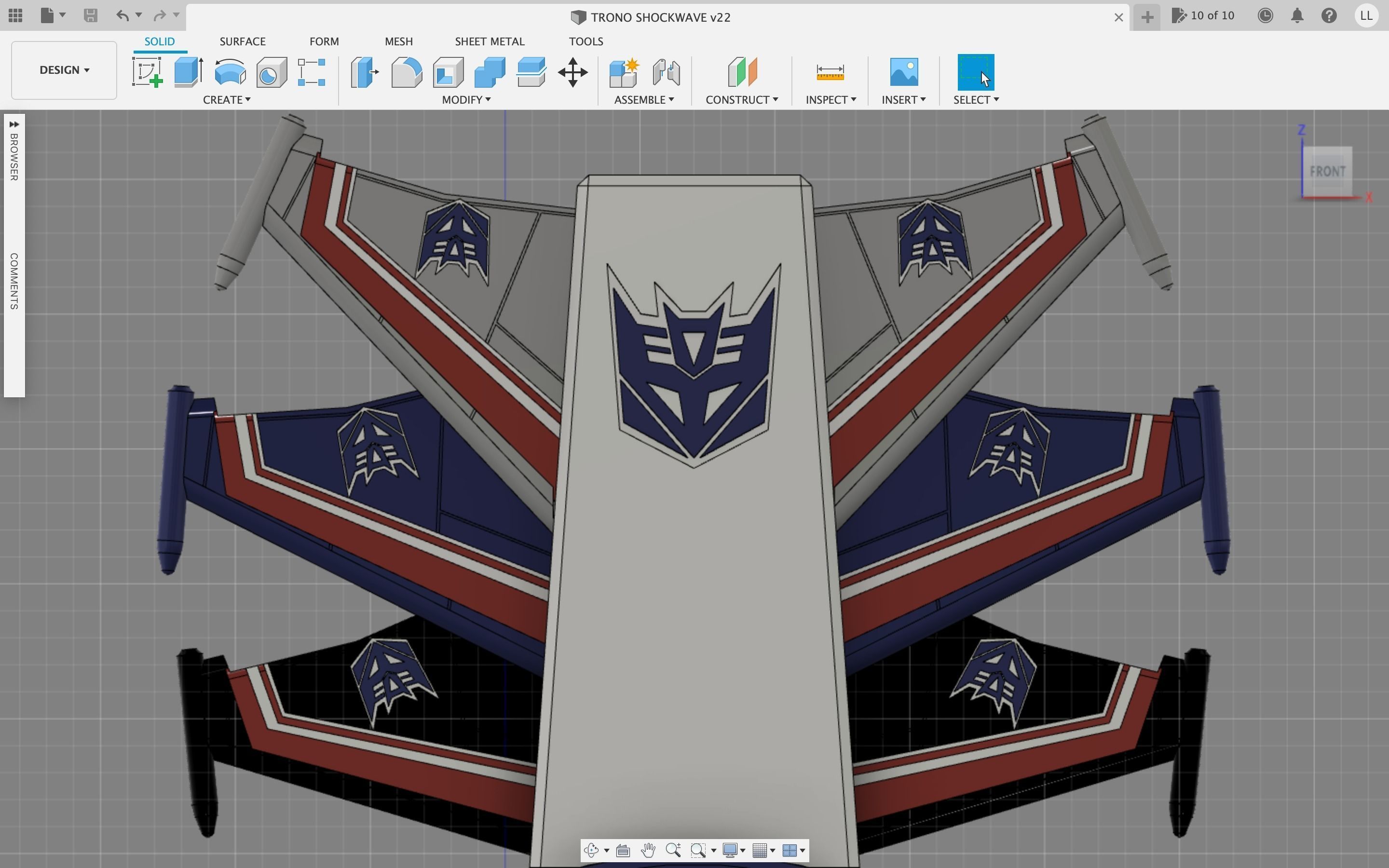Image resolution: width=1389 pixels, height=868 pixels.
Task: Select the Offset Face tool
Action: pos(531,72)
